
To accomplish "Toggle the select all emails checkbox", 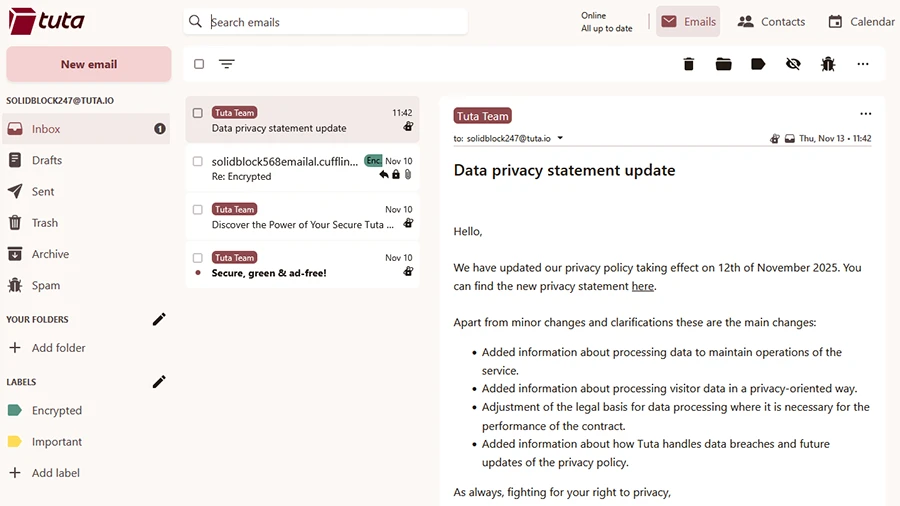I will pyautogui.click(x=199, y=64).
